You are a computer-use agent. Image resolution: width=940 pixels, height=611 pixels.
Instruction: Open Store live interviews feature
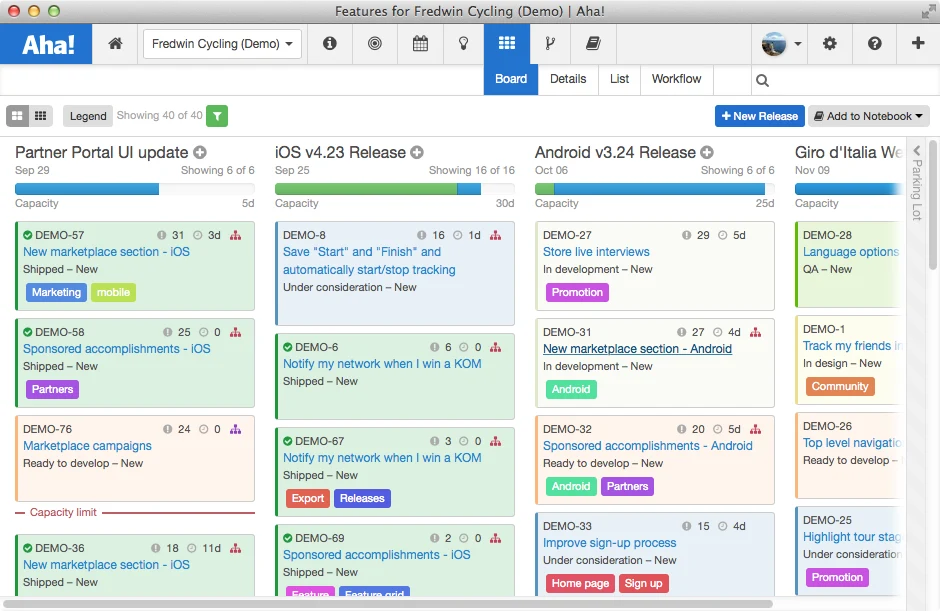596,252
